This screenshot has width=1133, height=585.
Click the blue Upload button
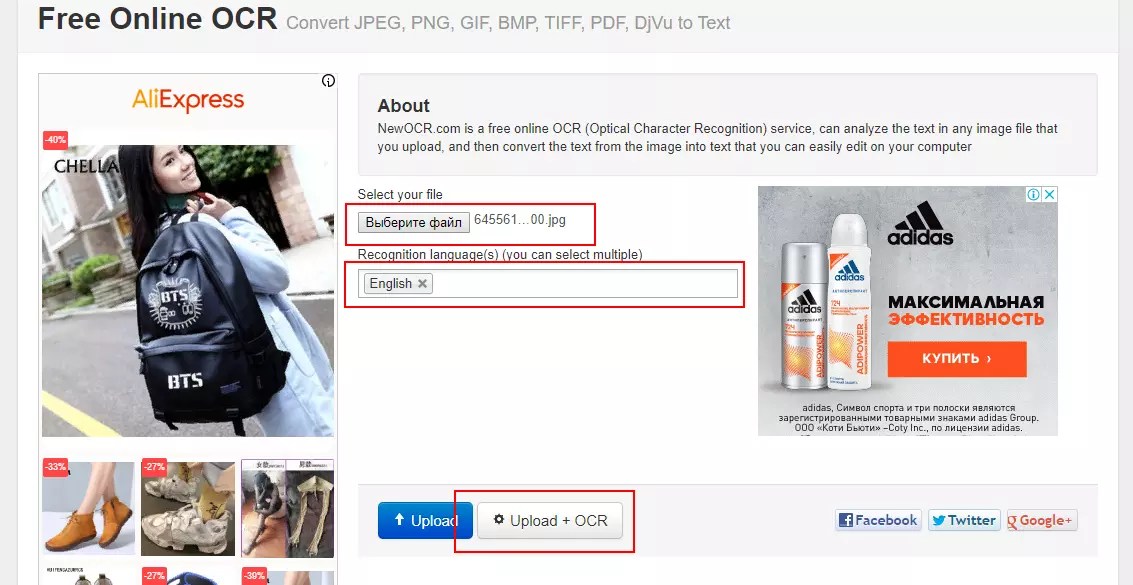(425, 520)
